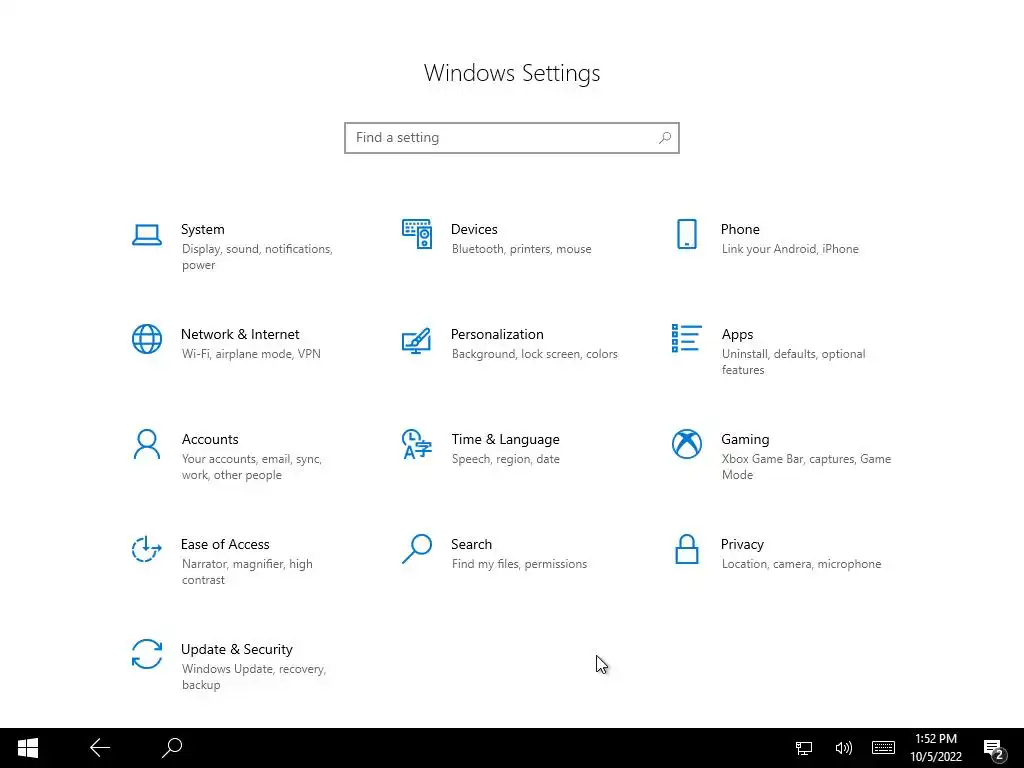The width and height of the screenshot is (1024, 768).
Task: Click the magnifier in Find a setting box
Action: [x=665, y=138]
